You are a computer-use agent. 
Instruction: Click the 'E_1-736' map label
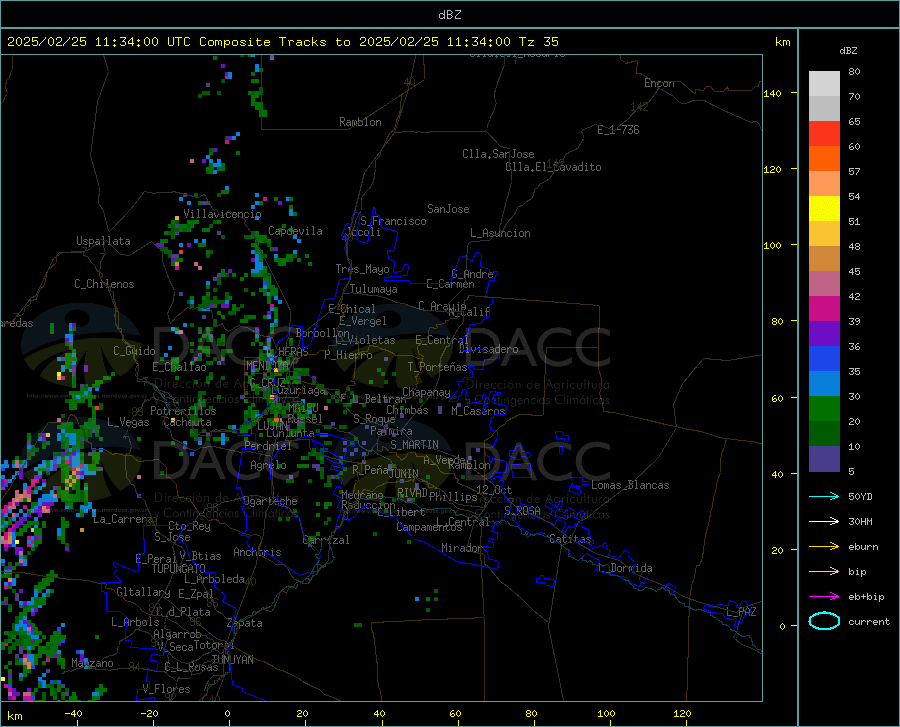[x=618, y=130]
